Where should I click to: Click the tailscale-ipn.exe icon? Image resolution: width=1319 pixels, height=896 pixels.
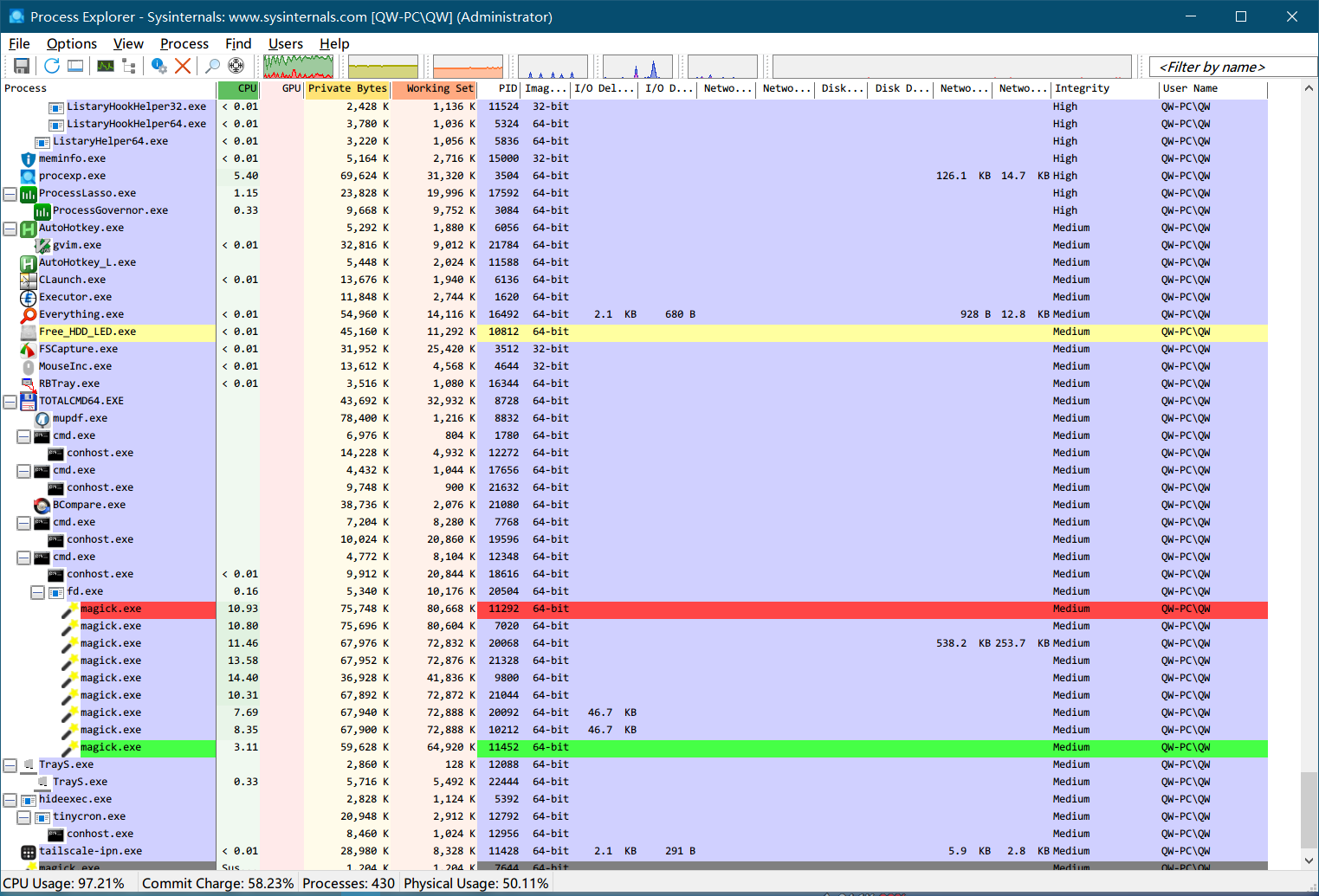(x=28, y=851)
